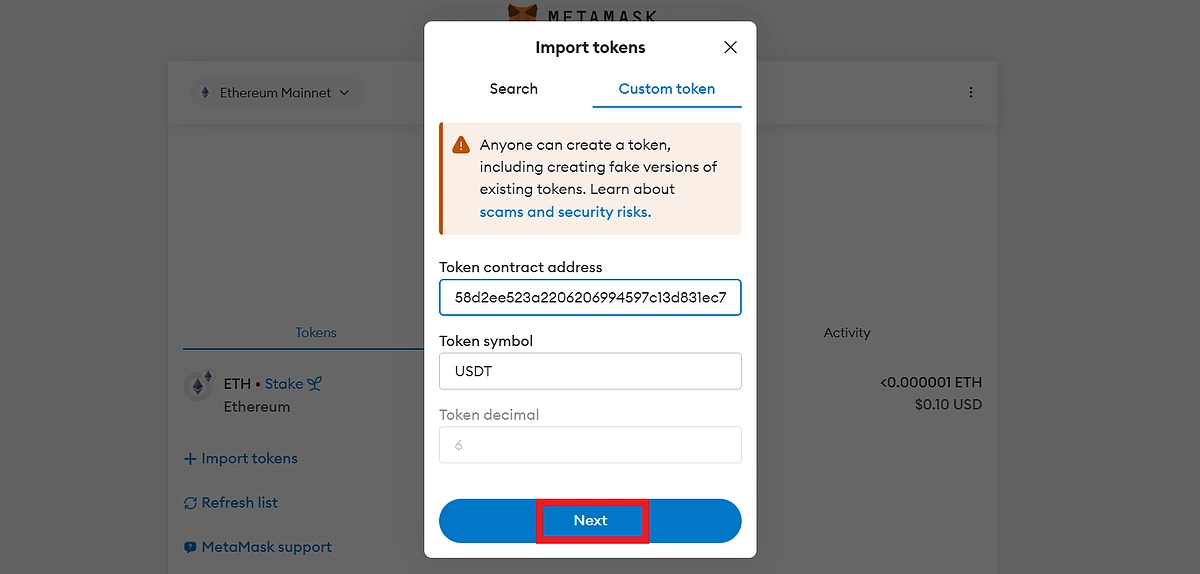This screenshot has width=1200, height=574.
Task: Click the ETH token logo icon
Action: click(199, 386)
